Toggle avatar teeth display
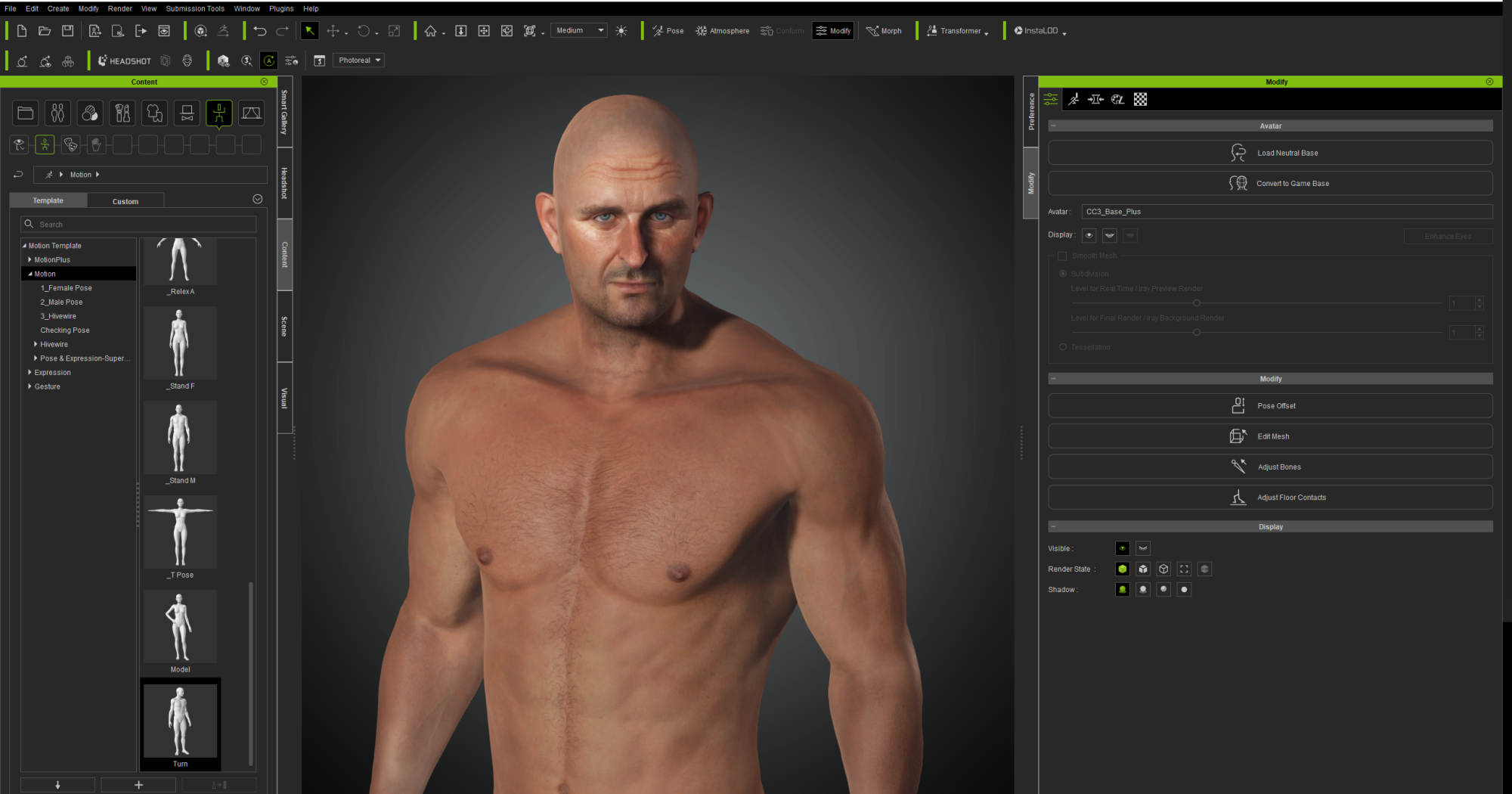Viewport: 1512px width, 794px height. point(1110,235)
